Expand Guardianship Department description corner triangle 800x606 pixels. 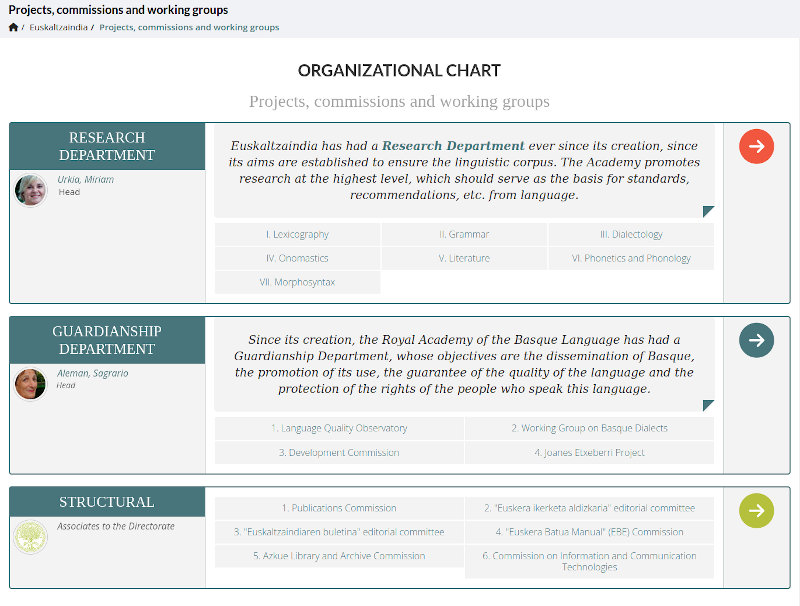coord(708,405)
